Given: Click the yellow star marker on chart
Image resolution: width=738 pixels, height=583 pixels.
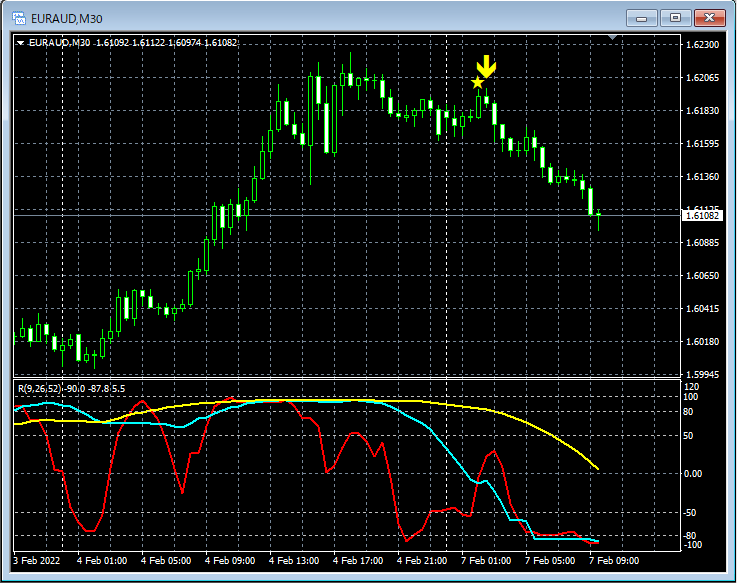Looking at the screenshot, I should pos(477,83).
